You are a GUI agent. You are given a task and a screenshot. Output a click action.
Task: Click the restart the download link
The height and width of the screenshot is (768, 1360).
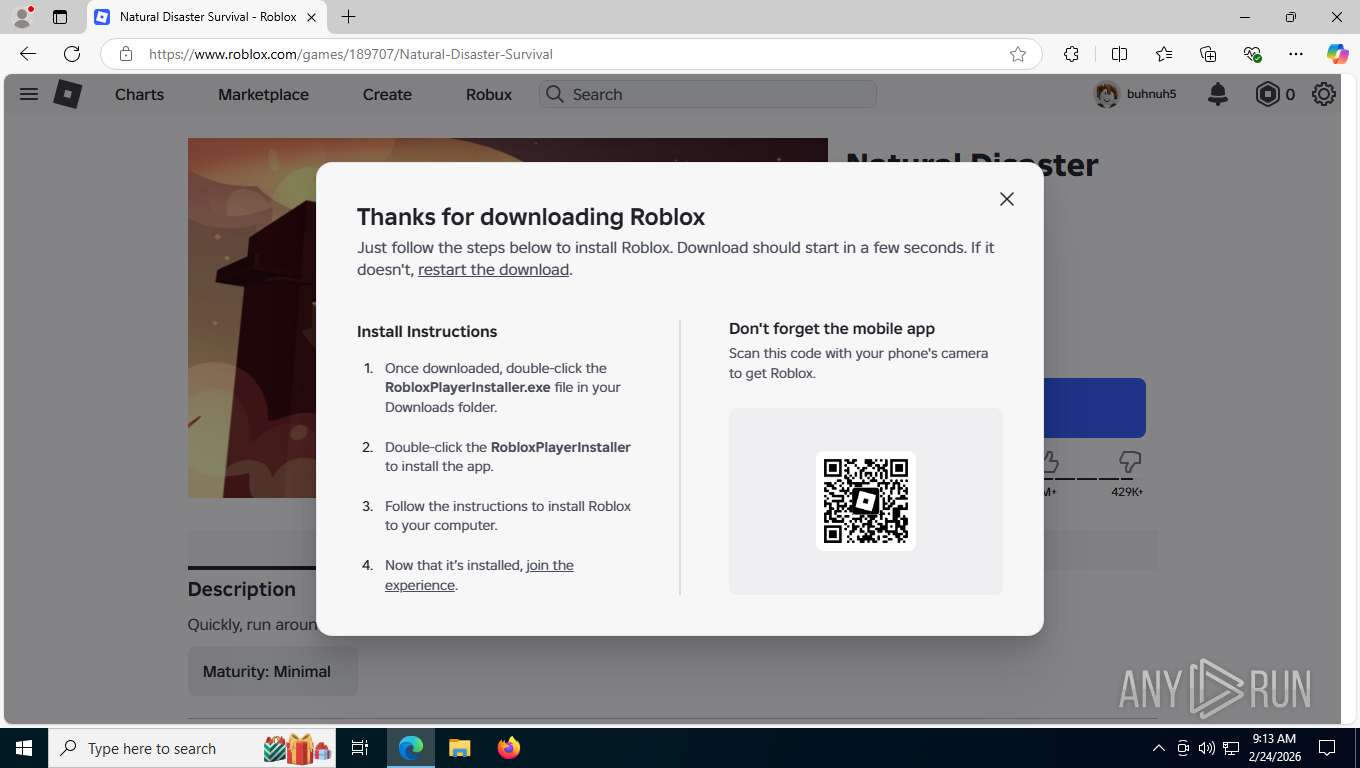coord(493,269)
